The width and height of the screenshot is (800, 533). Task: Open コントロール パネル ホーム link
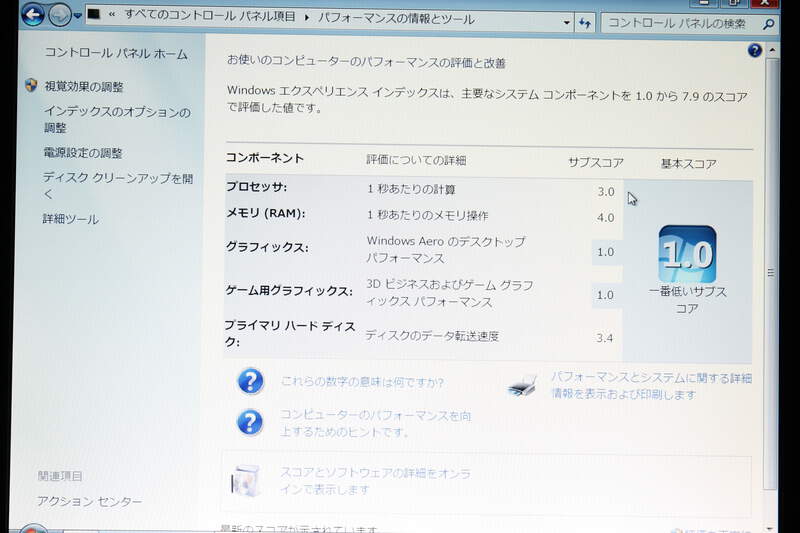click(x=116, y=53)
